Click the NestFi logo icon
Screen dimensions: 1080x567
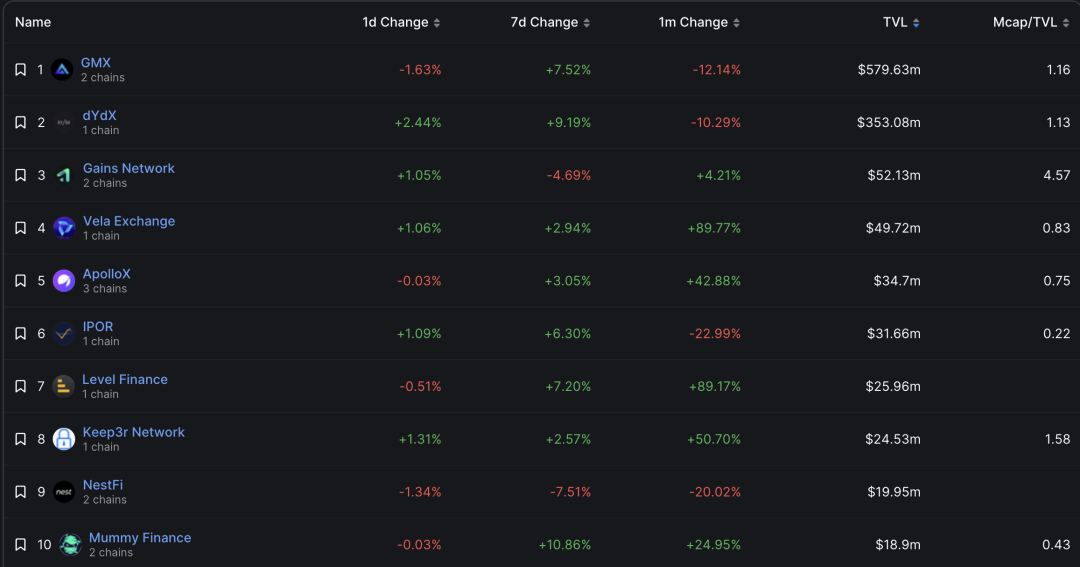pyautogui.click(x=64, y=492)
